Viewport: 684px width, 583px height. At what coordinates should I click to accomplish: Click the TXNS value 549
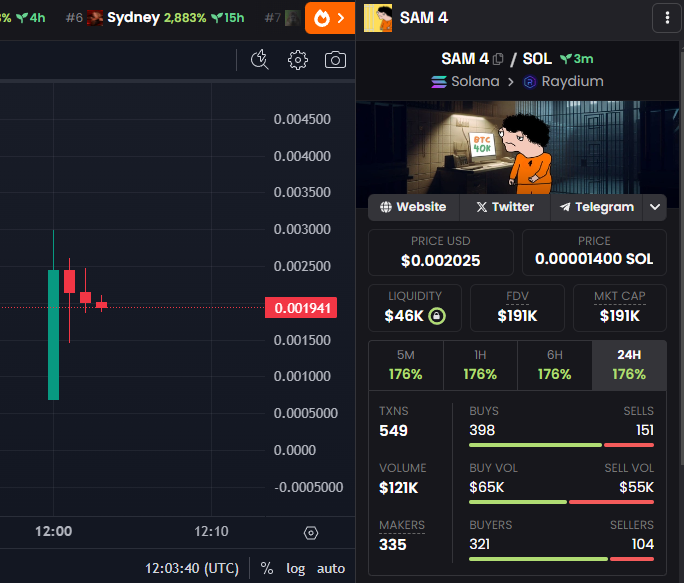pos(393,431)
